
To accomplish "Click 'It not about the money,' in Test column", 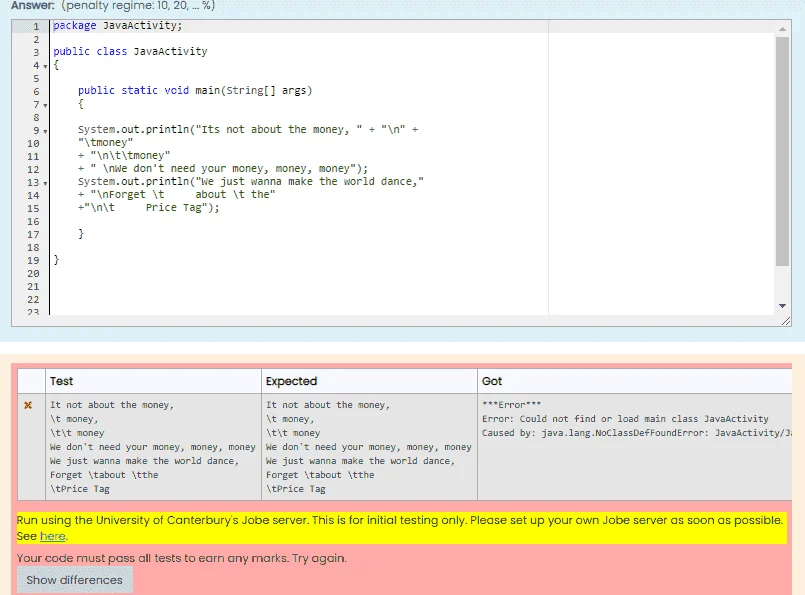I will pyautogui.click(x=112, y=405).
